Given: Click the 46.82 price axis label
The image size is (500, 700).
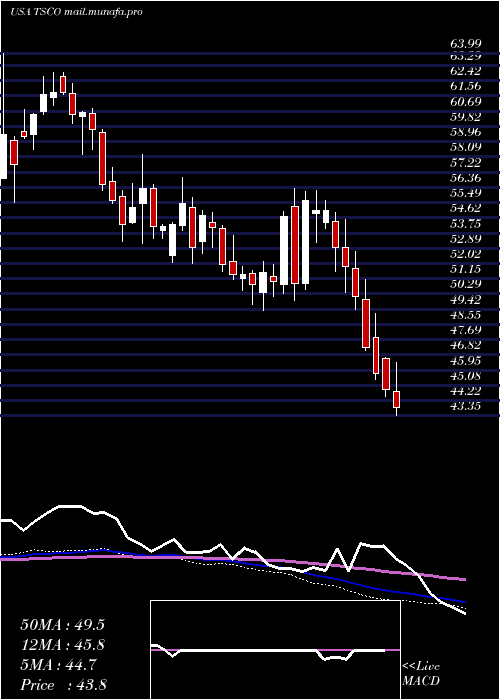Looking at the screenshot, I should [466, 345].
